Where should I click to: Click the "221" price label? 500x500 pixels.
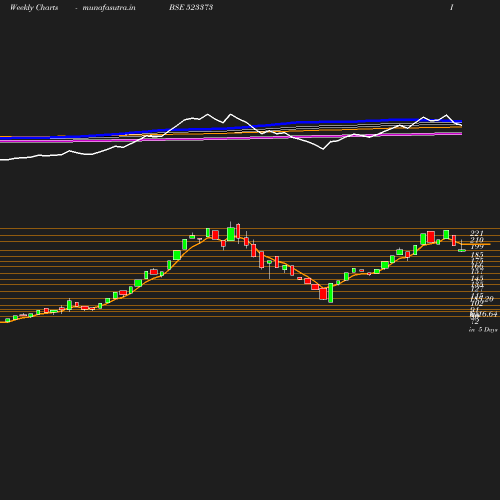point(477,233)
